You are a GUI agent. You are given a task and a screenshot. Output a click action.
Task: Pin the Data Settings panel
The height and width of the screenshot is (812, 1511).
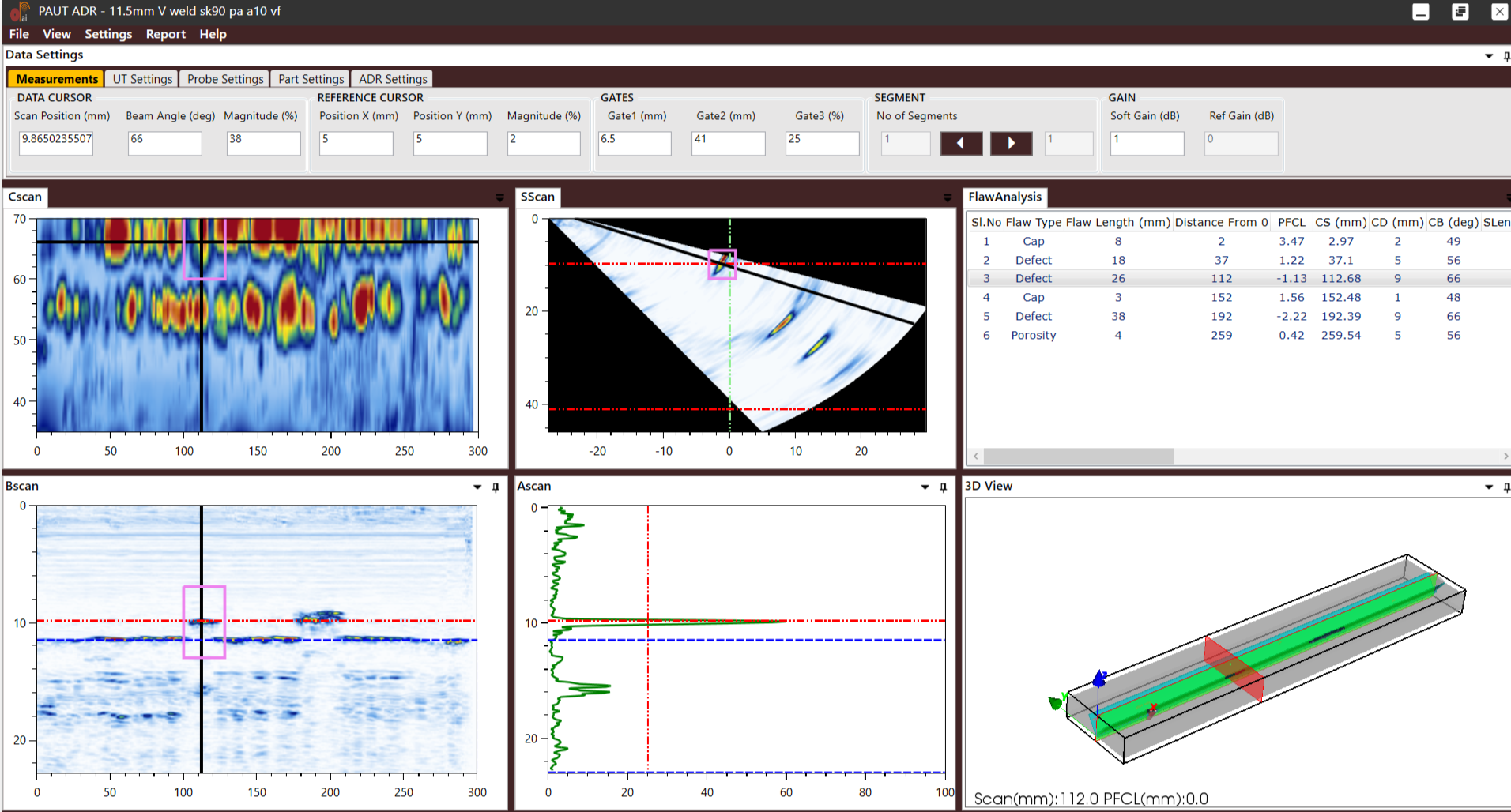point(1506,55)
